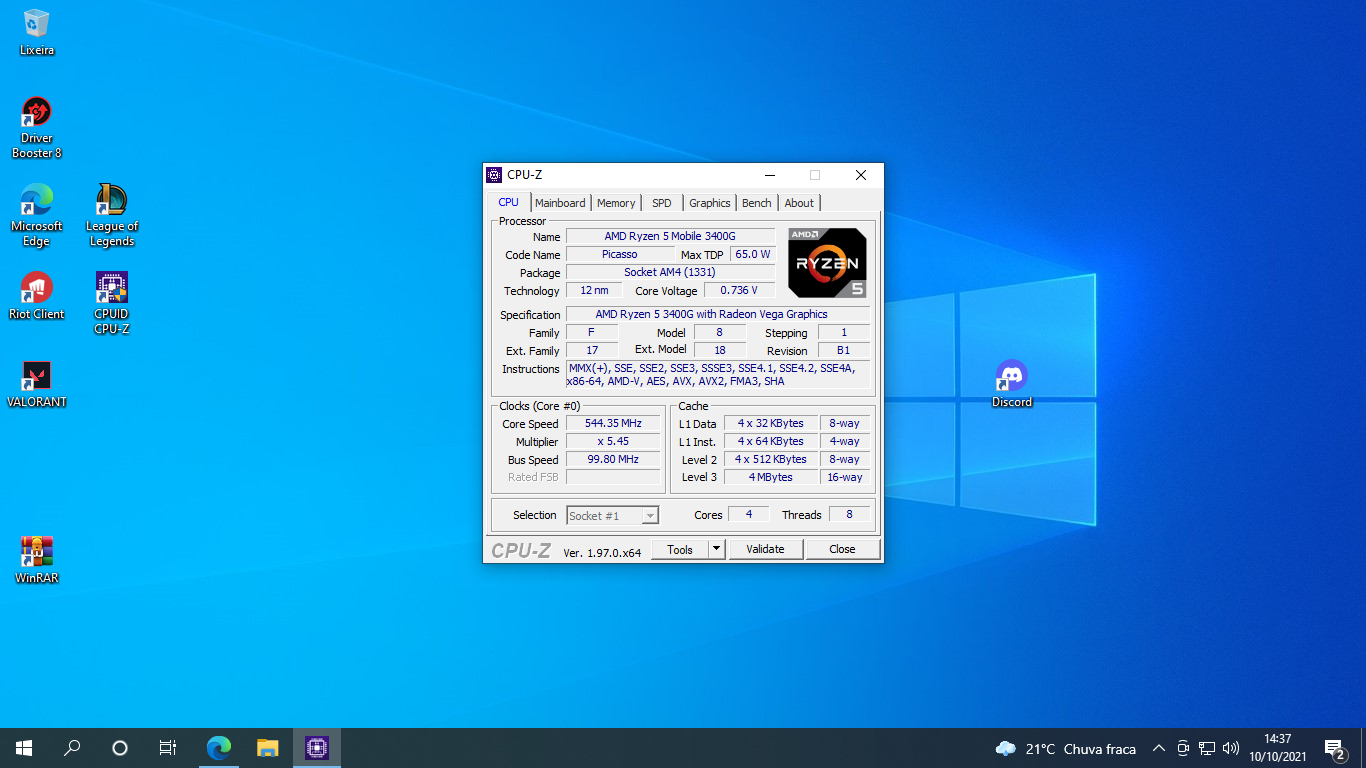Click the L1 Data value 4 x 32 KBytes
Viewport: 1366px width, 768px height.
[771, 423]
